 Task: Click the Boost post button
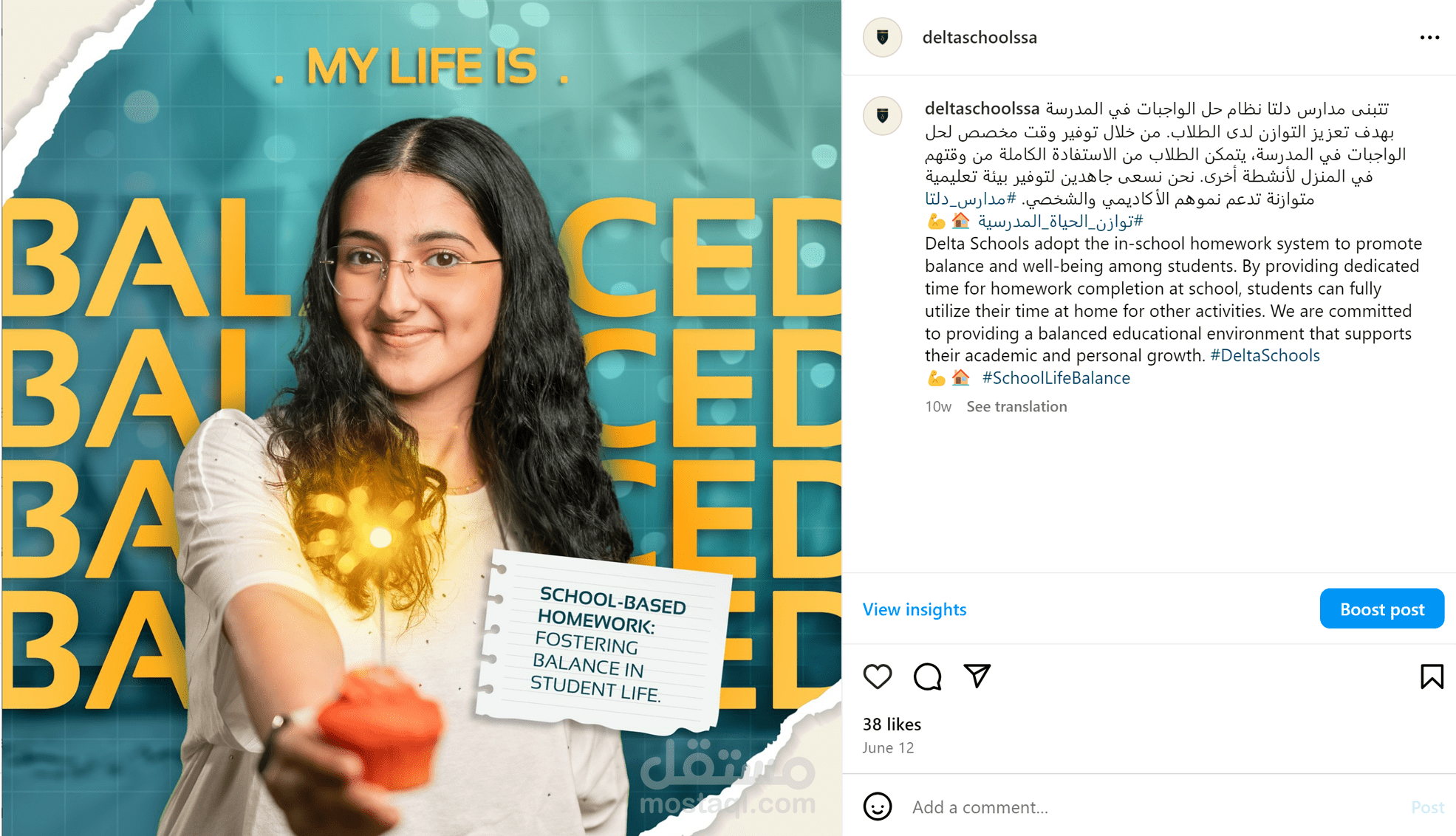click(x=1381, y=609)
